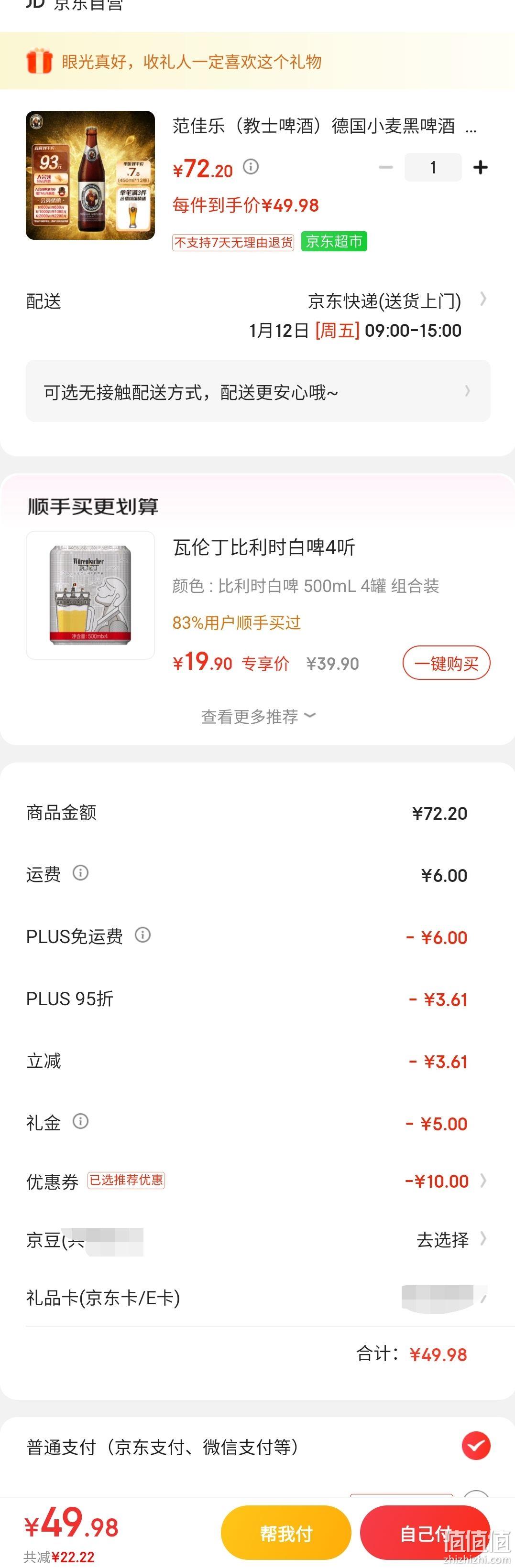Click the quantity input field showing 1
Screen dimensions: 515x1568
pos(433,167)
